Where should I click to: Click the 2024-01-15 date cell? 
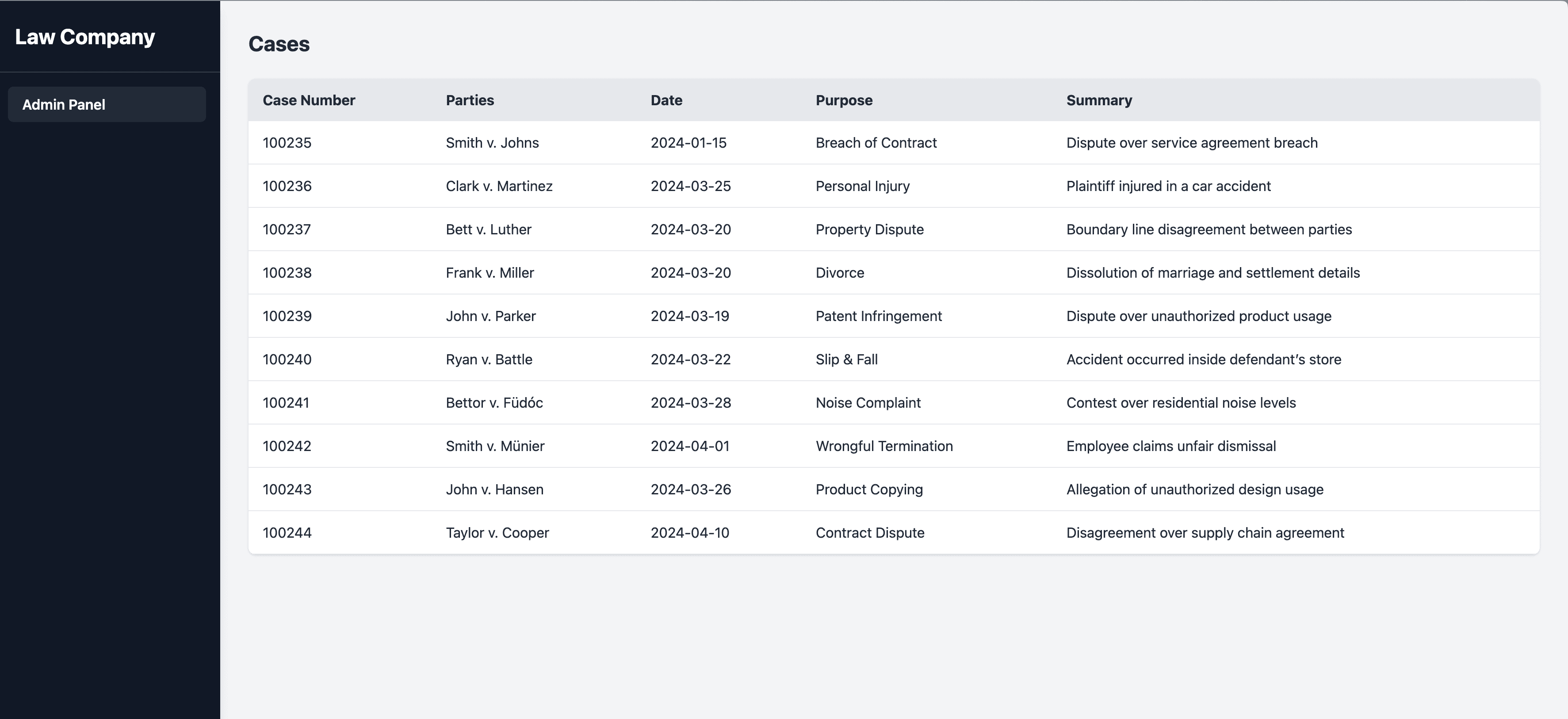click(688, 143)
